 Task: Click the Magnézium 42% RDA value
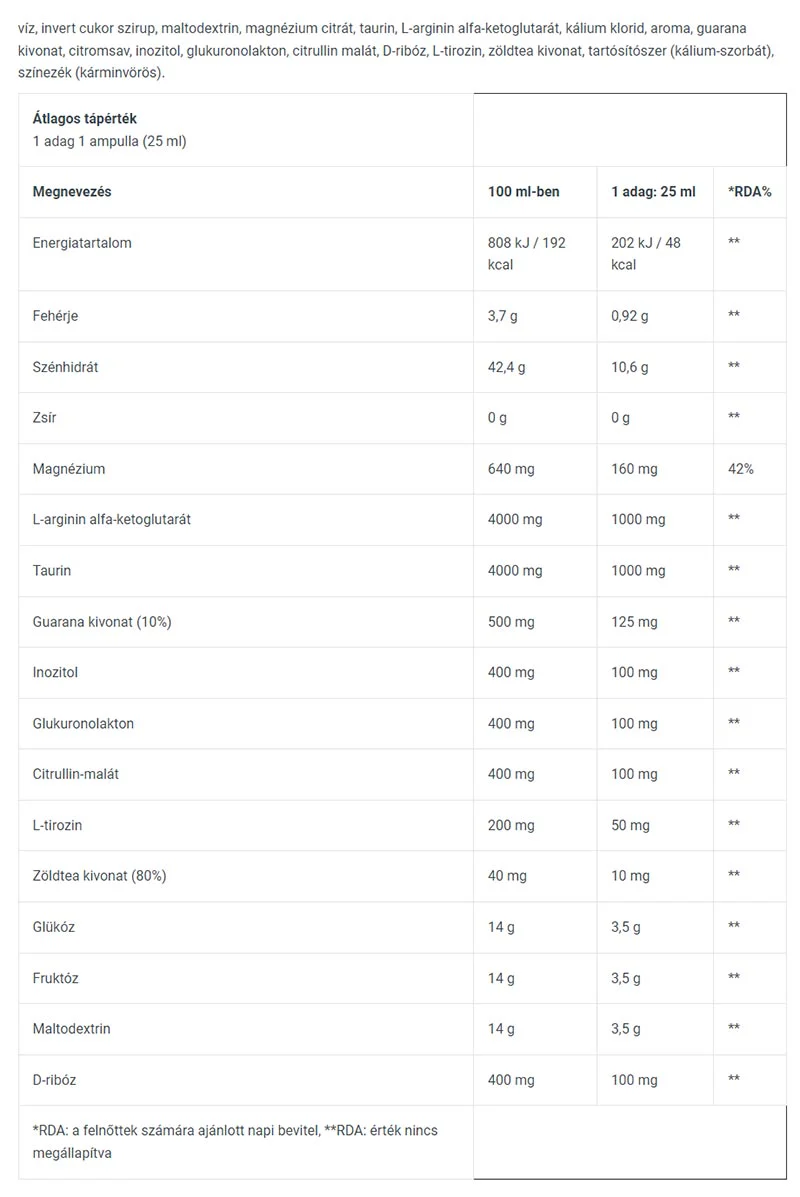coord(740,469)
